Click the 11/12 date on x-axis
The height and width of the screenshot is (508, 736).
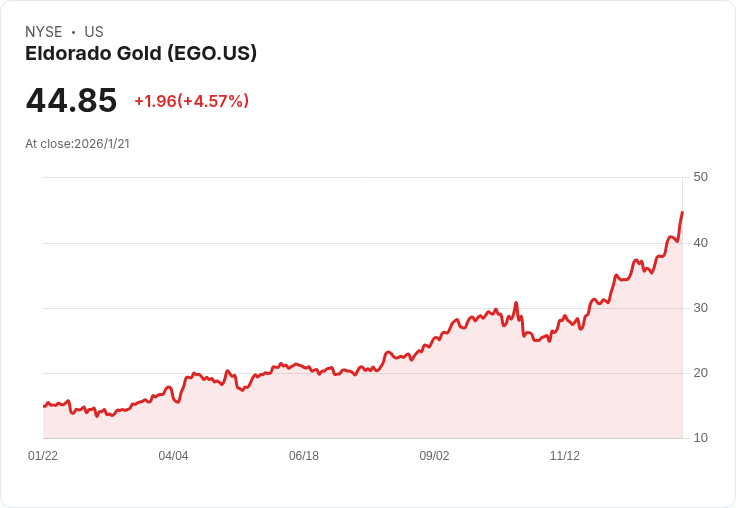564,456
